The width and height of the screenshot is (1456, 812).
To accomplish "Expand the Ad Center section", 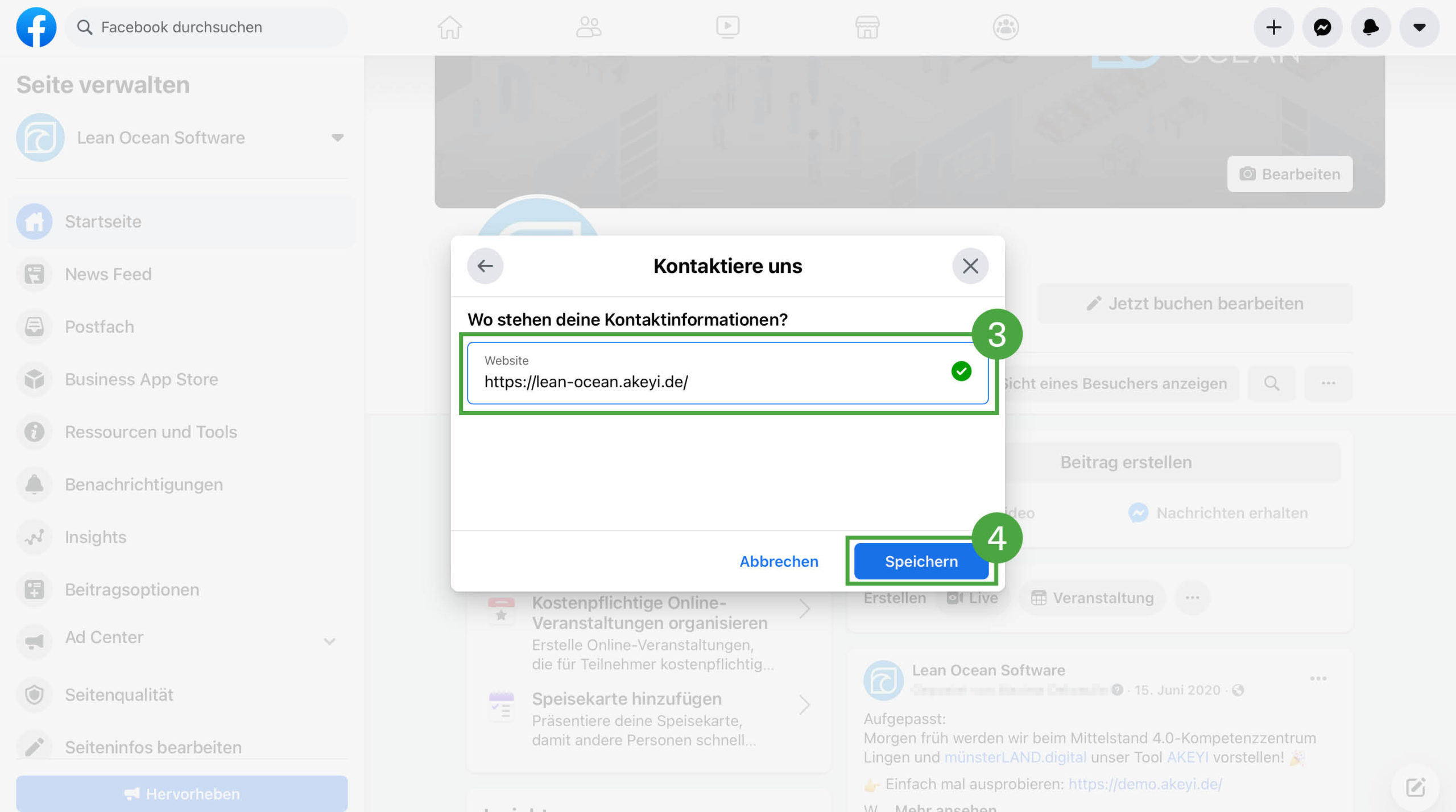I will [x=329, y=641].
